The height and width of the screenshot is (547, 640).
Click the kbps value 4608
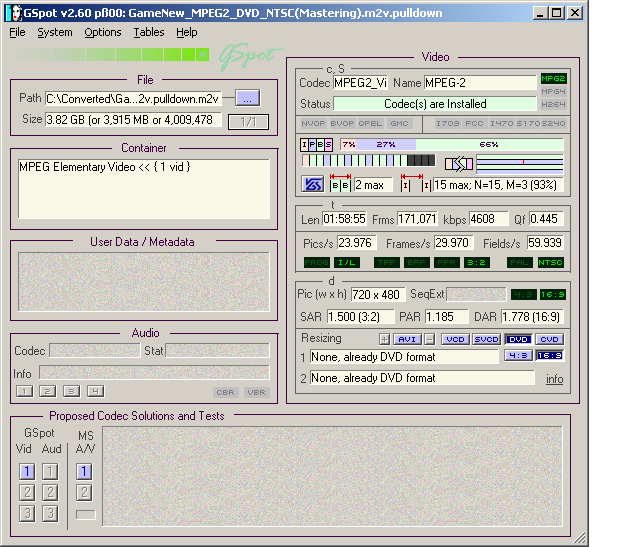click(488, 219)
